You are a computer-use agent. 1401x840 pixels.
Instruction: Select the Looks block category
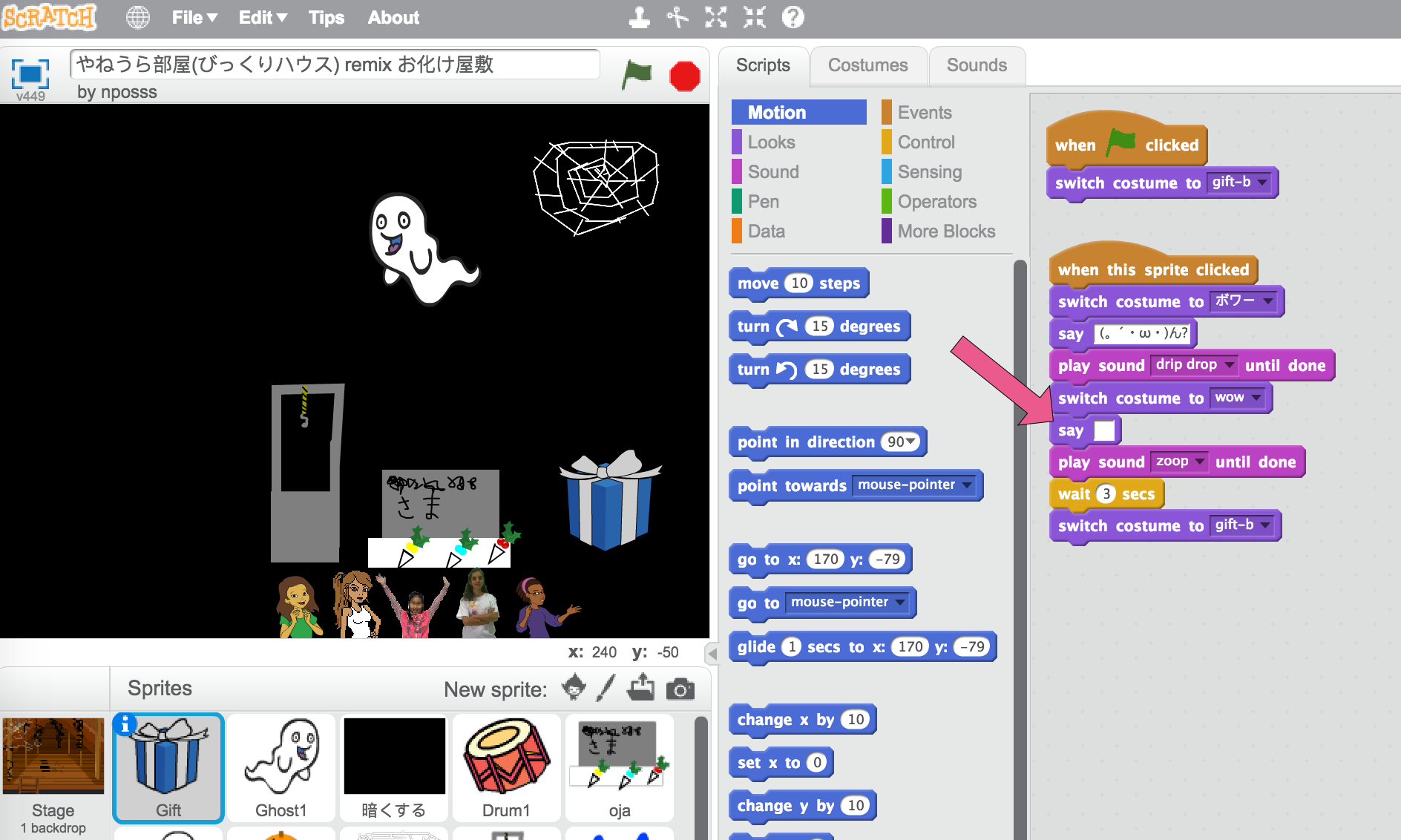(x=771, y=142)
